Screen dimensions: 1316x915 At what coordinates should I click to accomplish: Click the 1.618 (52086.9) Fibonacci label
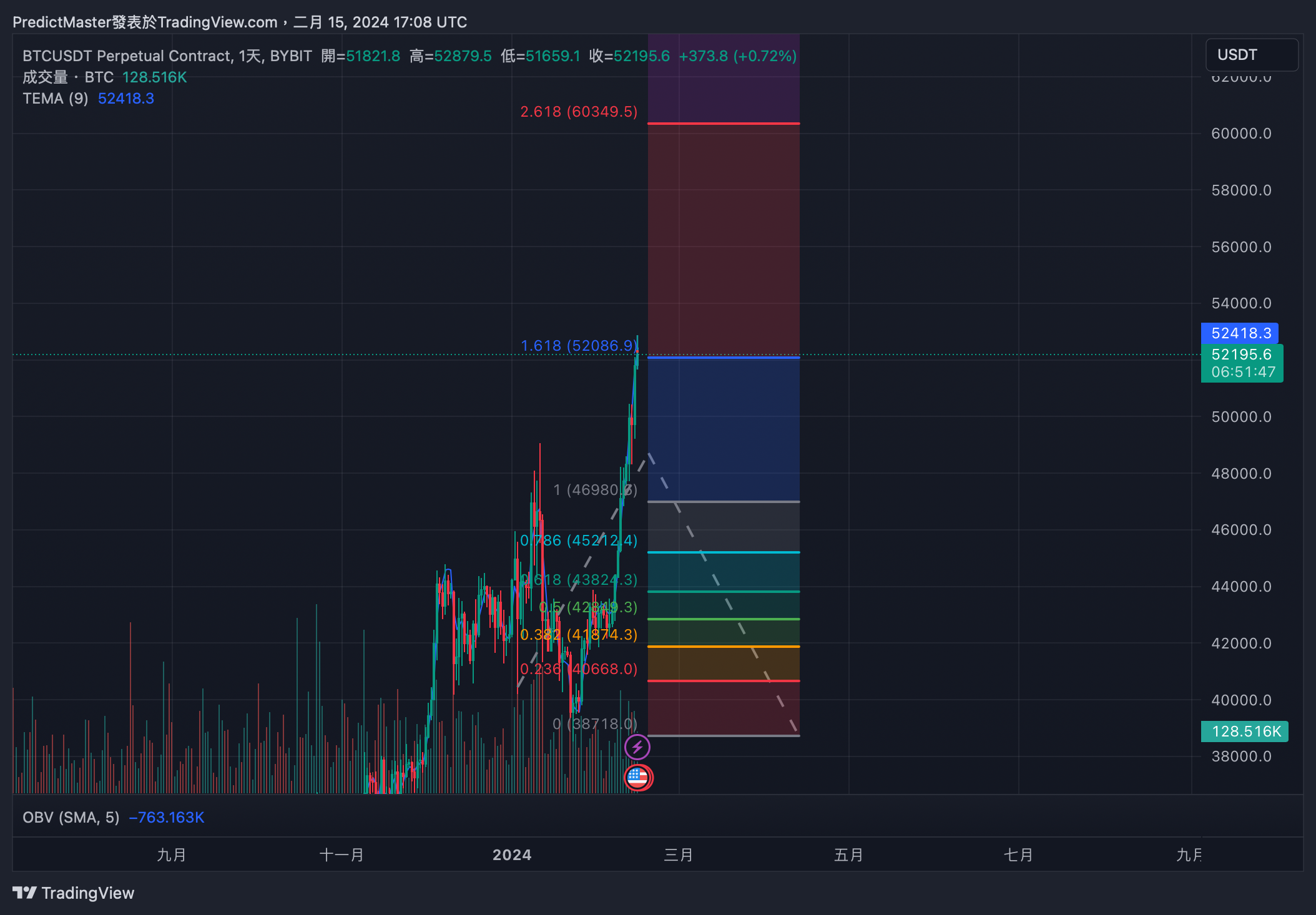point(579,346)
